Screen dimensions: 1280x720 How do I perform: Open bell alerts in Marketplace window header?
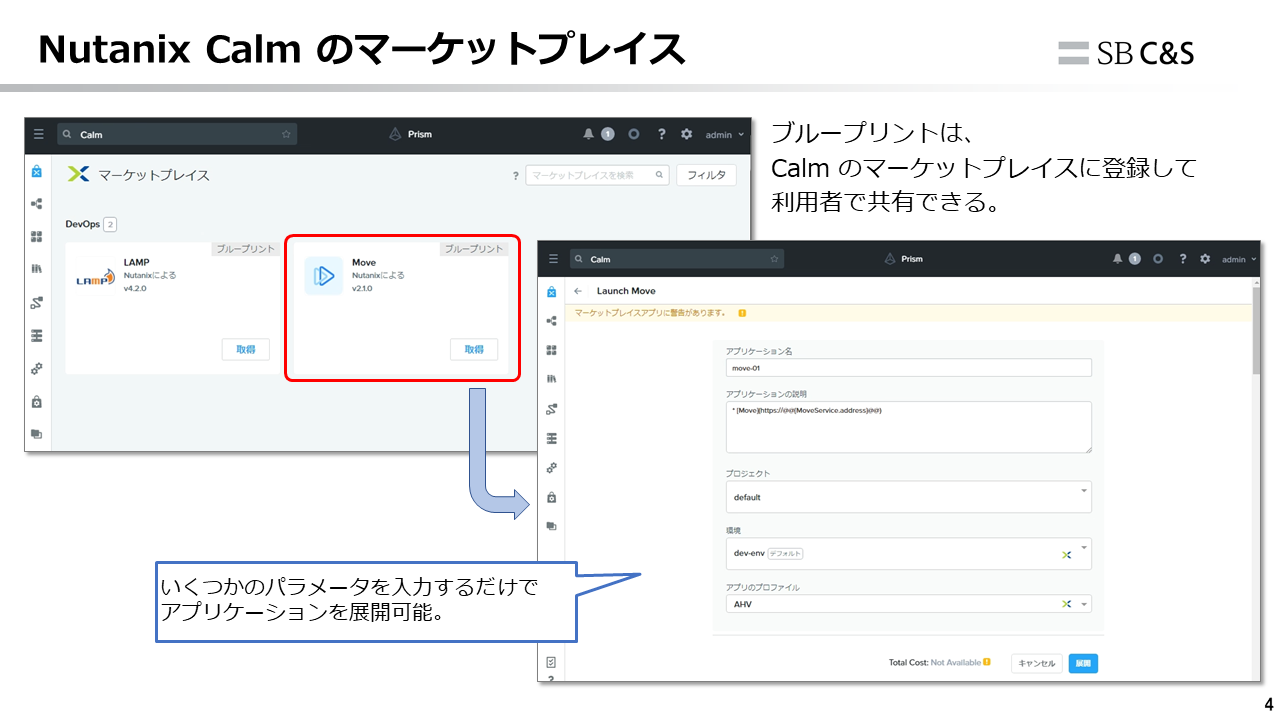click(x=588, y=134)
